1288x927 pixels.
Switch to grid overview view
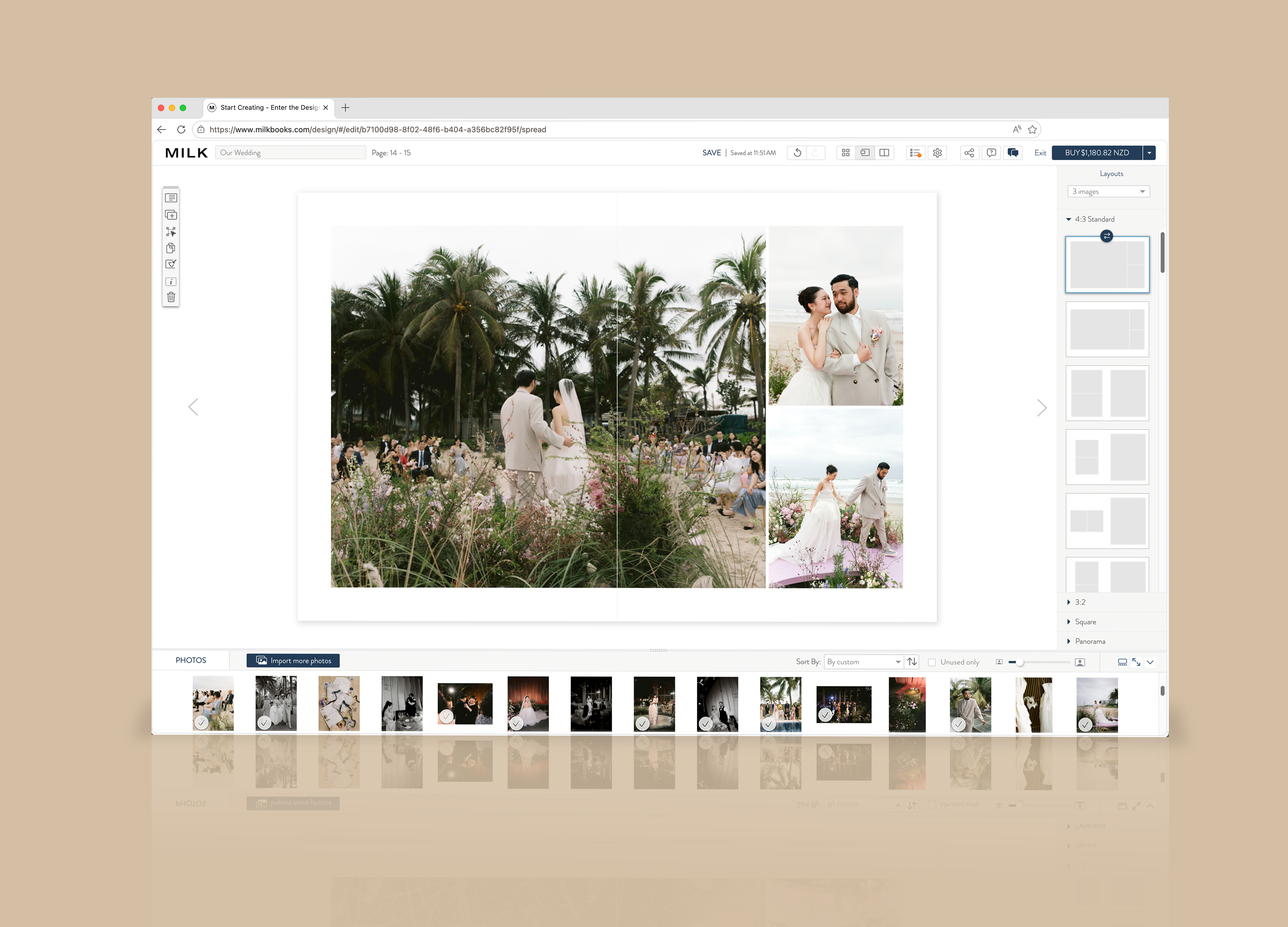846,153
